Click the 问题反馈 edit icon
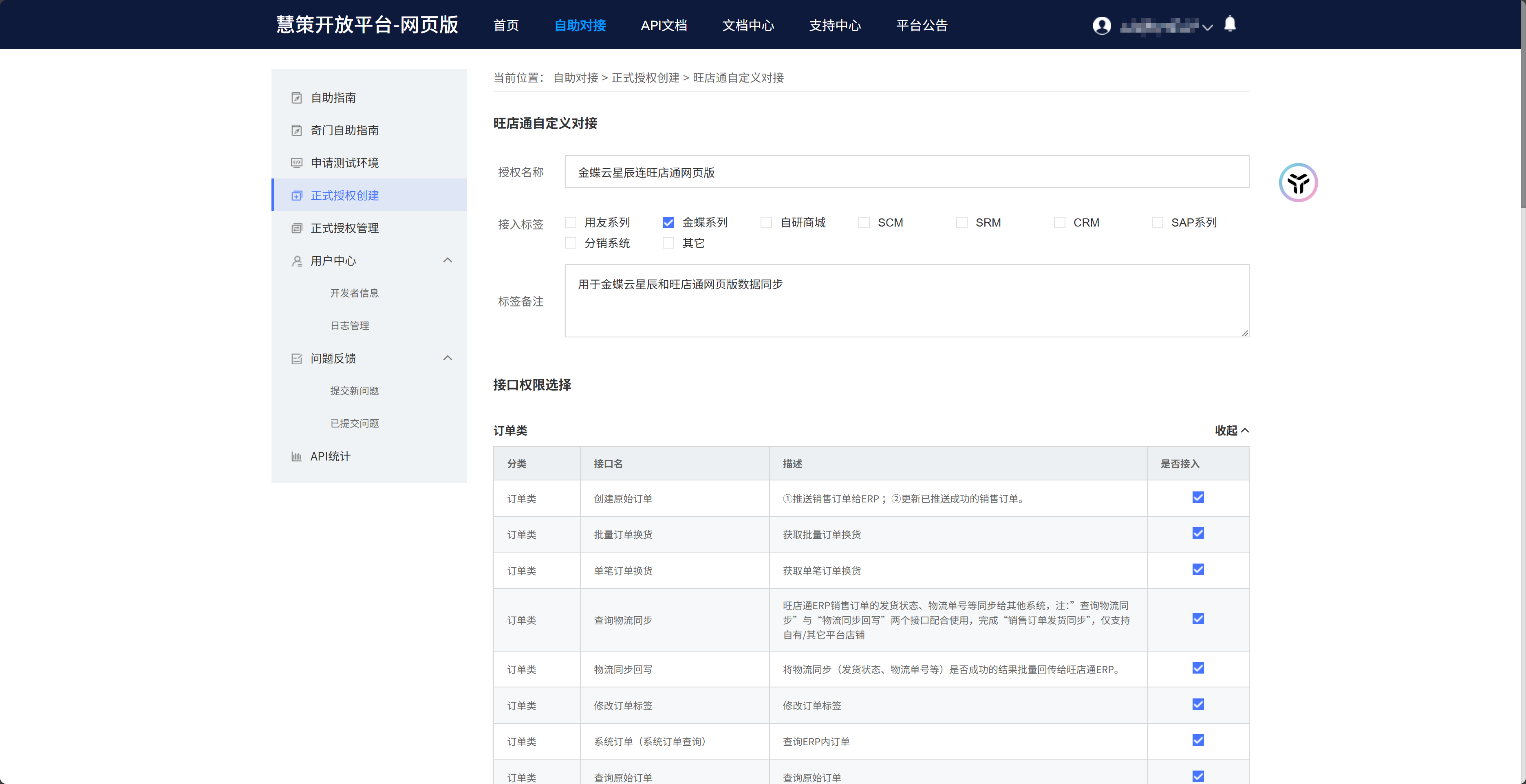The image size is (1526, 784). tap(297, 358)
